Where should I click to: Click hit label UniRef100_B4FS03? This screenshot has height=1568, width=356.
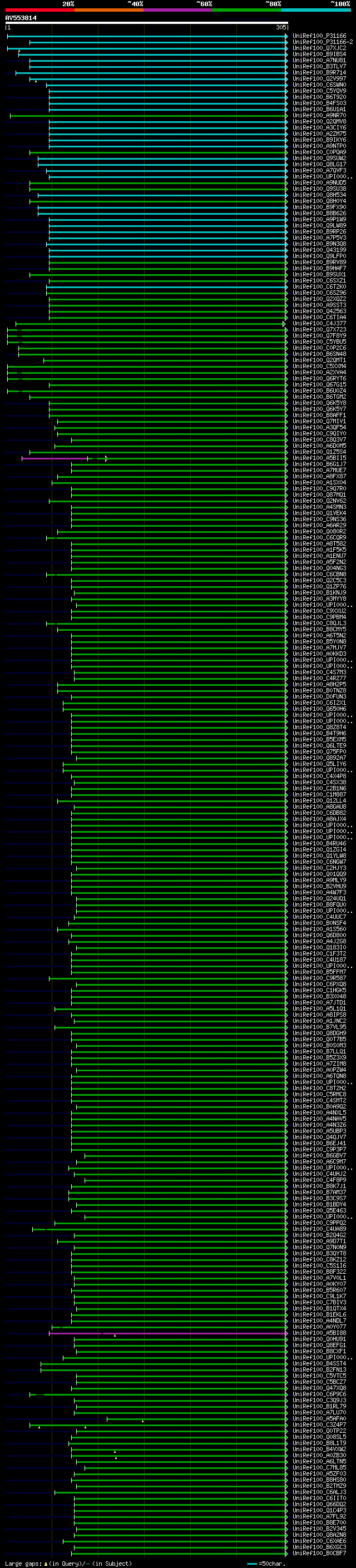coord(319,103)
